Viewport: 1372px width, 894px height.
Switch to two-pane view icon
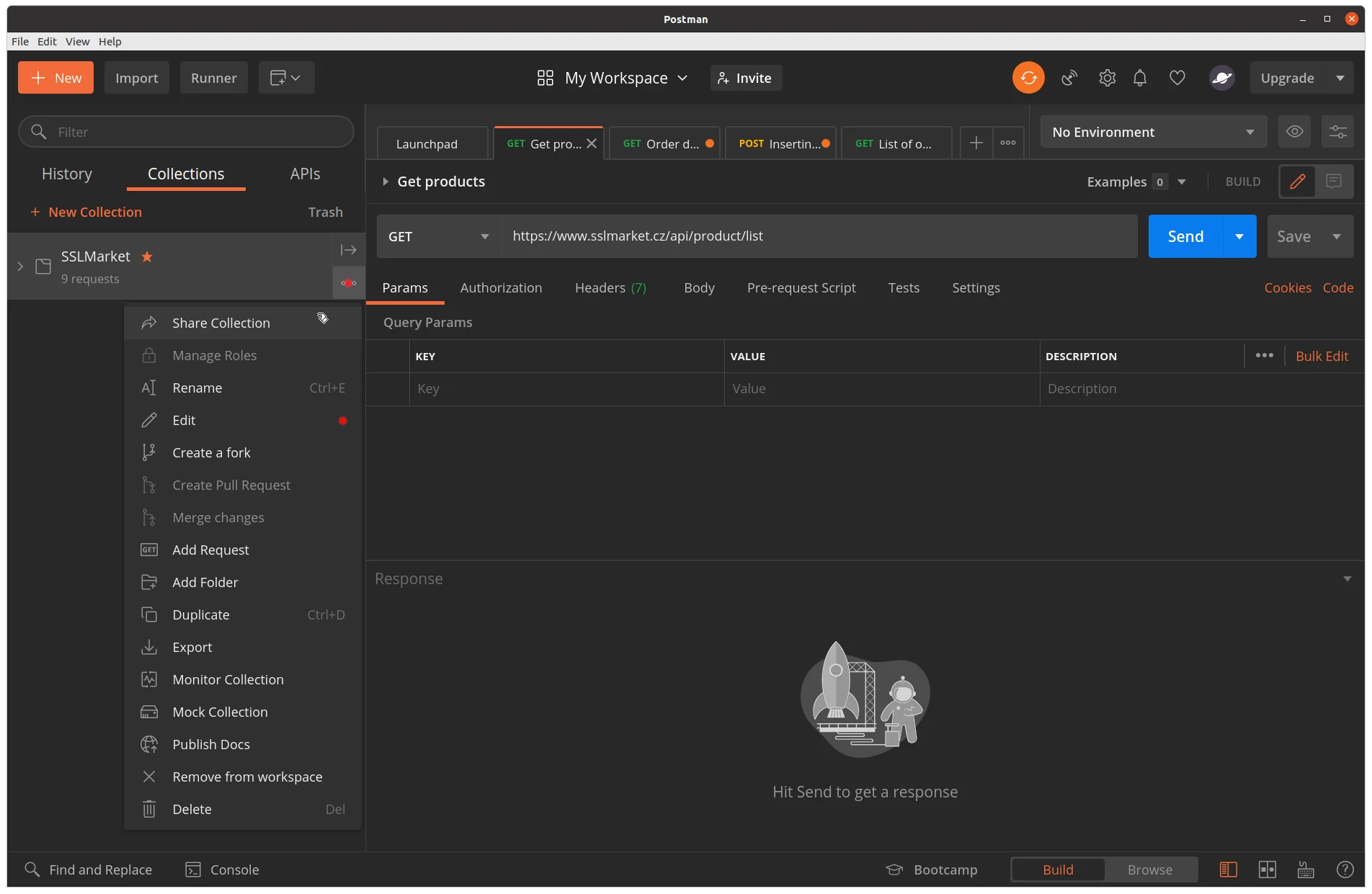click(x=1267, y=870)
